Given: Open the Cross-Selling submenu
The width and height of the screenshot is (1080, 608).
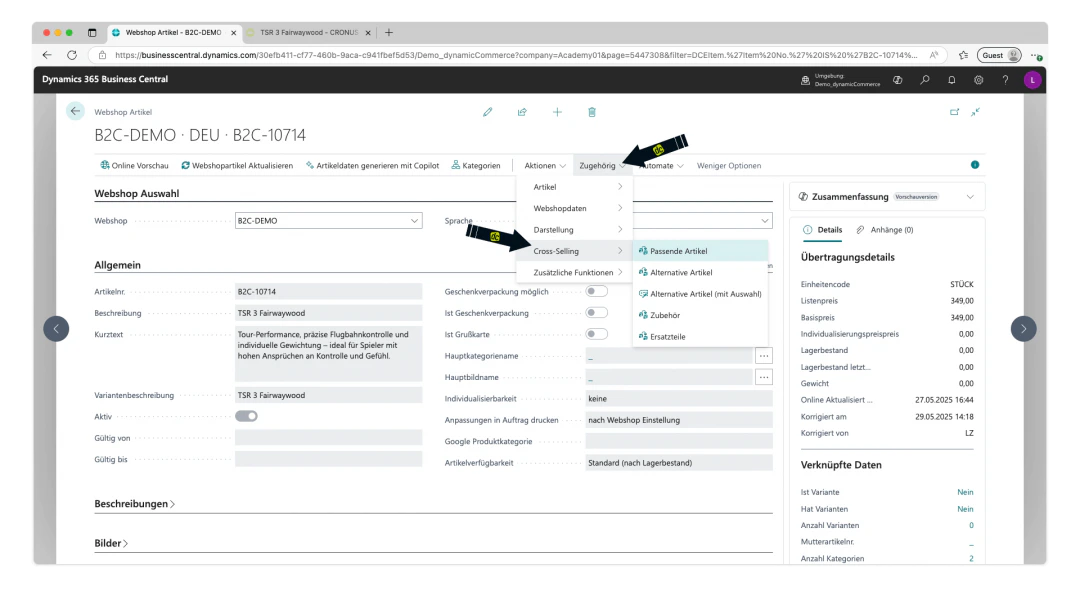Looking at the screenshot, I should 574,251.
